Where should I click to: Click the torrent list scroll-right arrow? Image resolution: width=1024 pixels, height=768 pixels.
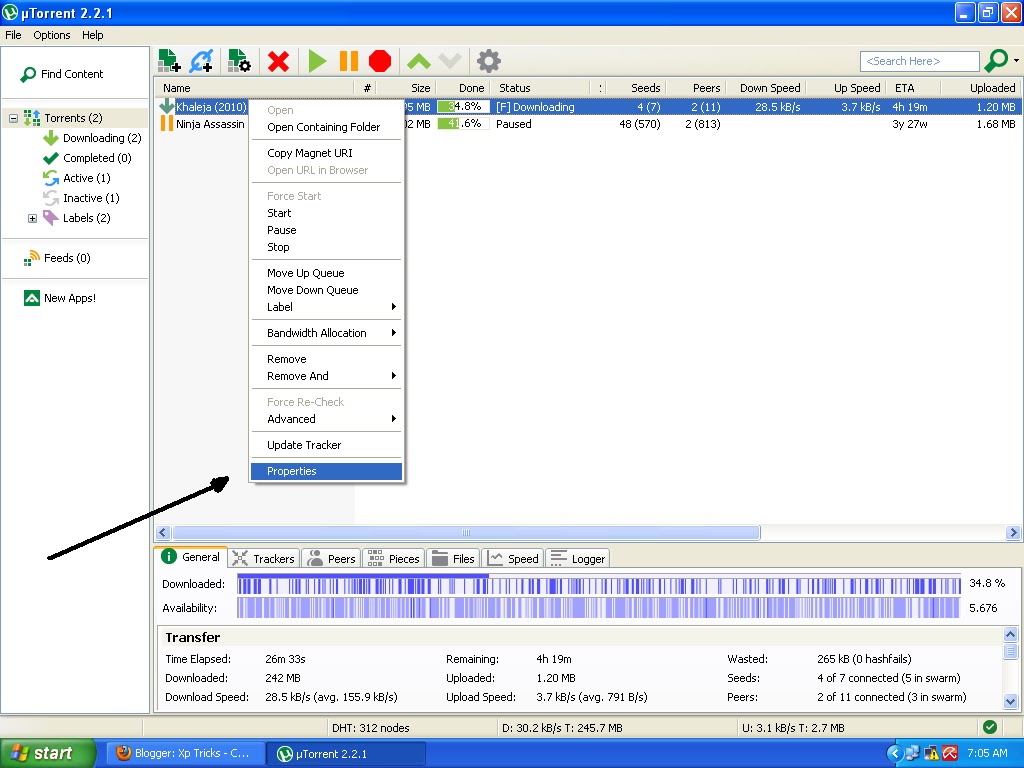point(1013,534)
